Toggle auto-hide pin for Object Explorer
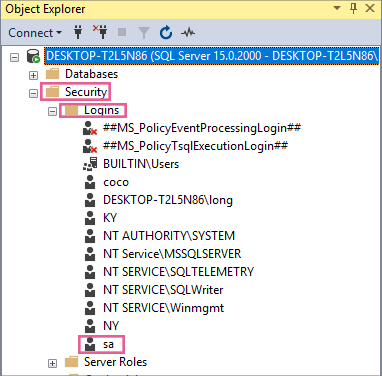382x376 pixels. (354, 8)
